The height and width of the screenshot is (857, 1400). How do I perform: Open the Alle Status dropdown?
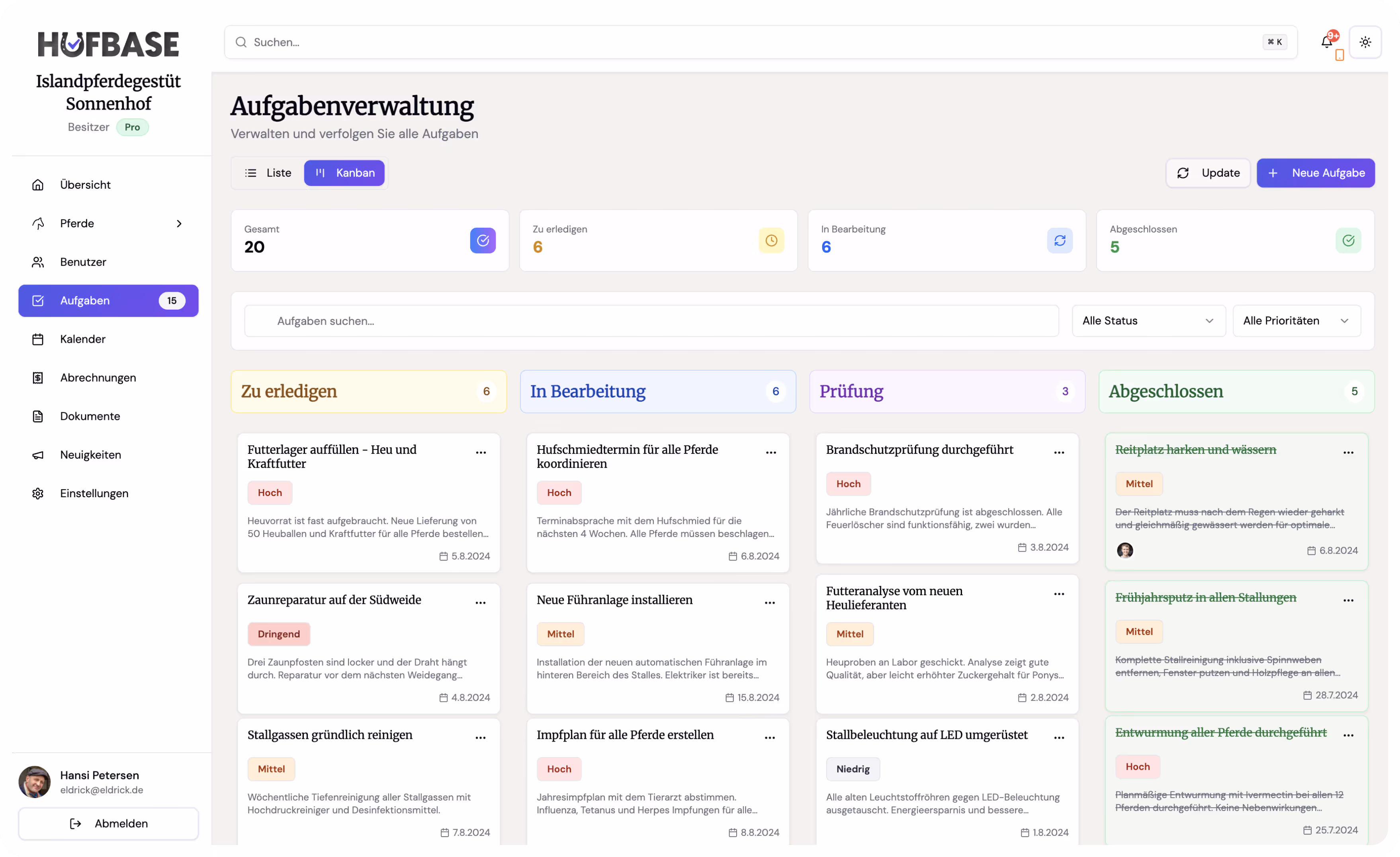pos(1148,321)
